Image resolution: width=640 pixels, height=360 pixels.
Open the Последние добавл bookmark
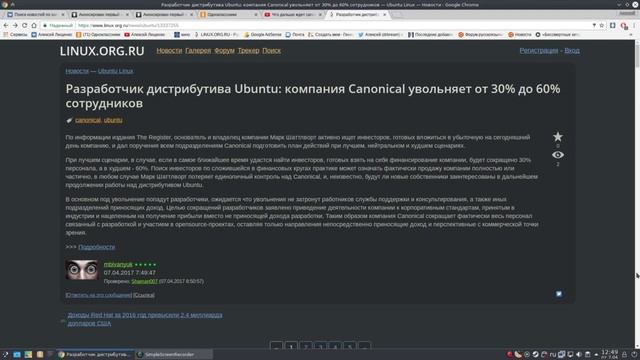(431, 35)
